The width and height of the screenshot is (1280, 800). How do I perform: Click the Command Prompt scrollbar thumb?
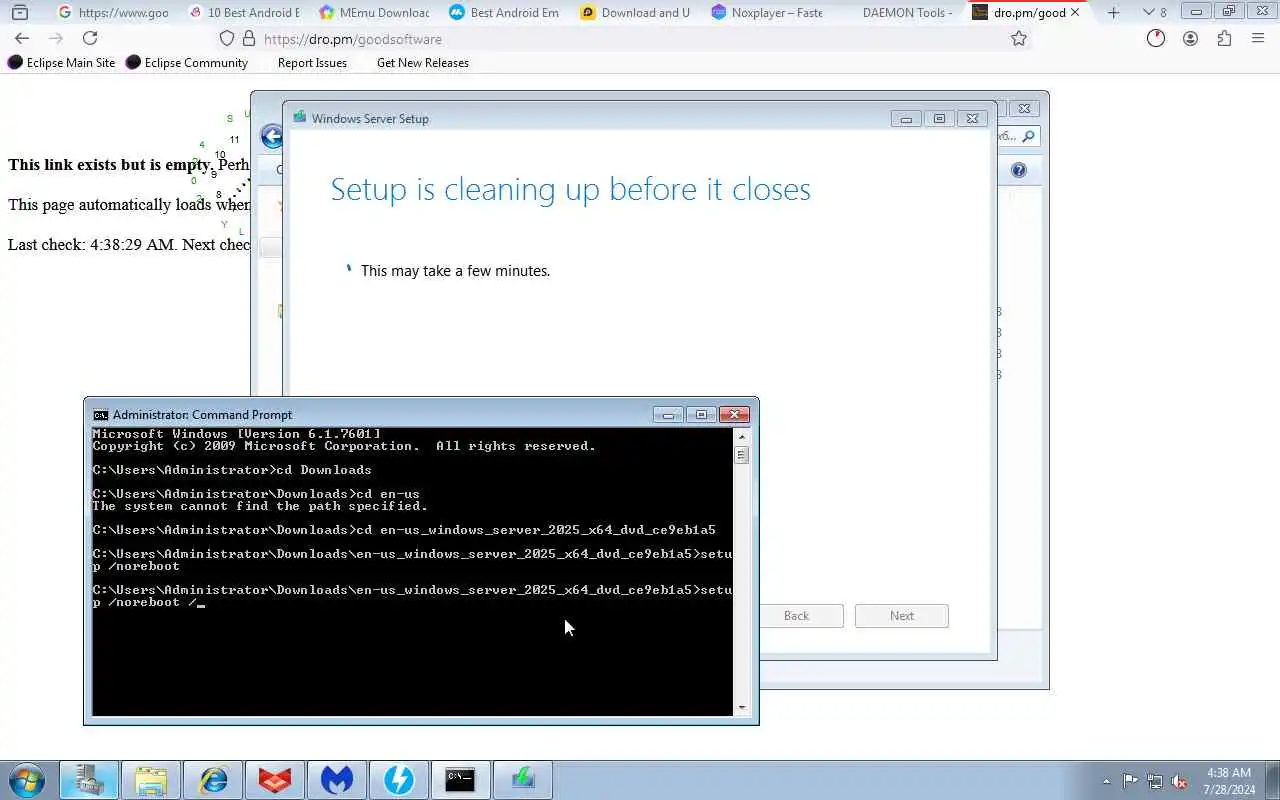742,455
